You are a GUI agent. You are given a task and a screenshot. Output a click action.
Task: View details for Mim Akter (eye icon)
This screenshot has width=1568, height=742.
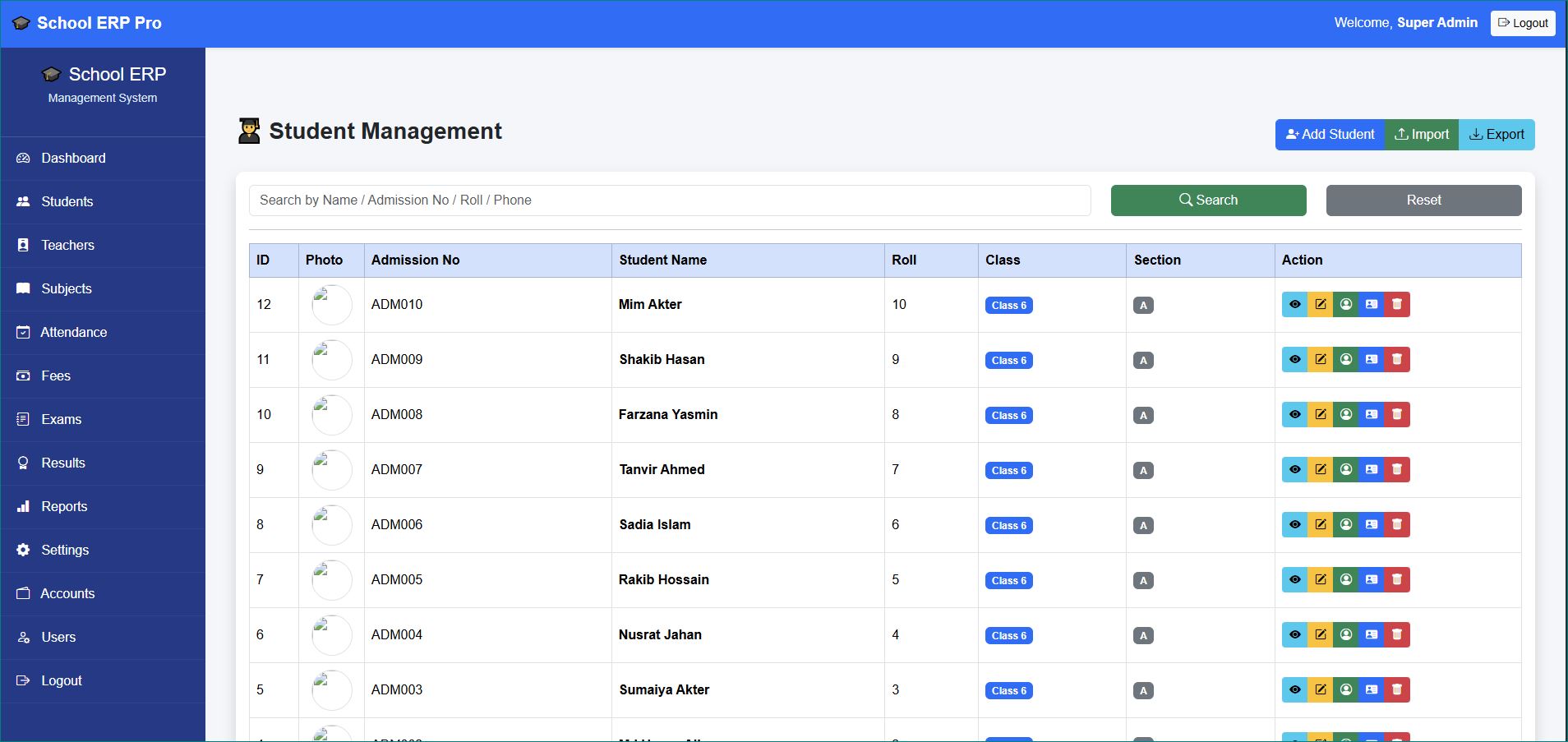click(1294, 305)
